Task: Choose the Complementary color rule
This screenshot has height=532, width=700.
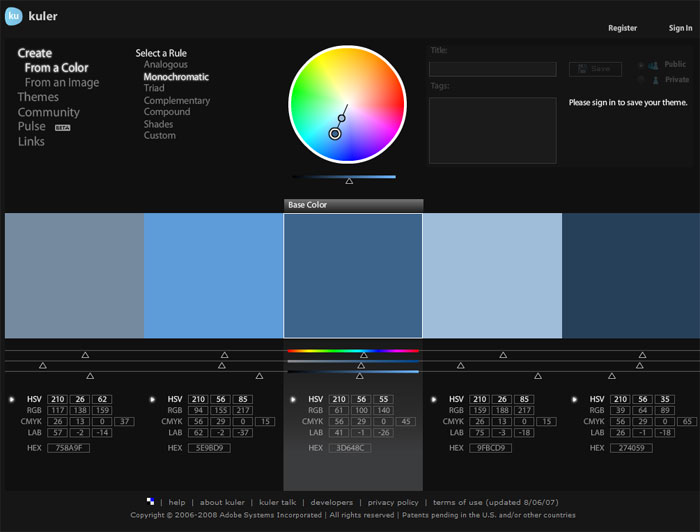Action: 176,101
